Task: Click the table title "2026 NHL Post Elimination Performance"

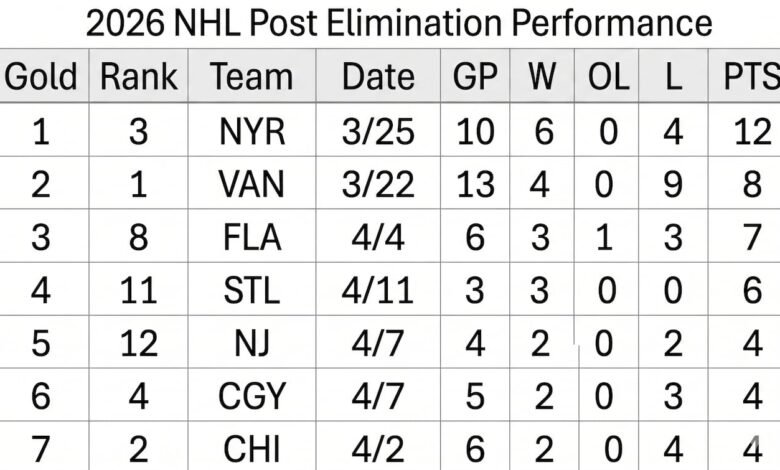Action: pos(398,23)
